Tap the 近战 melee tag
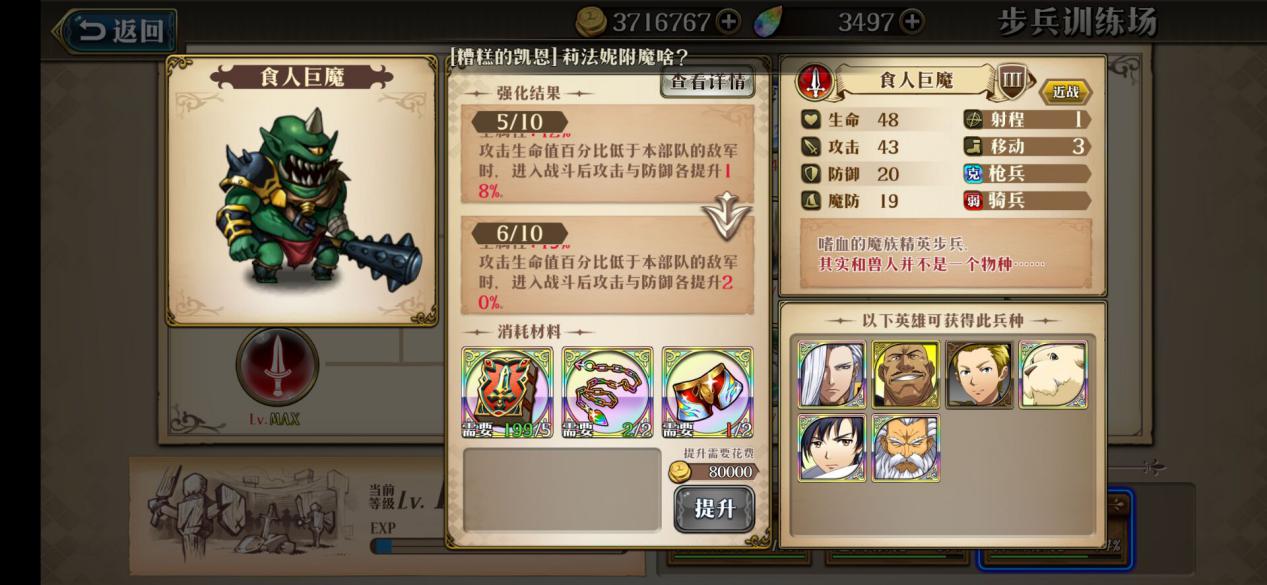 click(1066, 92)
